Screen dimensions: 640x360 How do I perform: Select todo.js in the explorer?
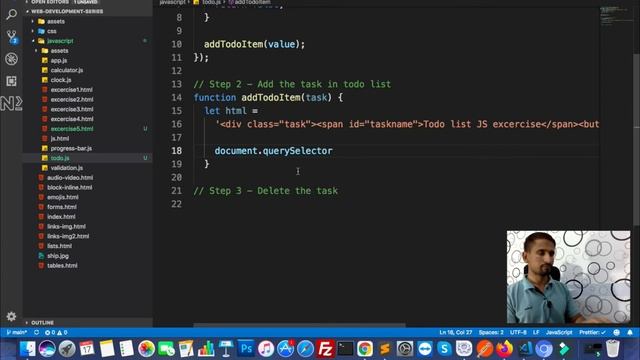[60, 158]
